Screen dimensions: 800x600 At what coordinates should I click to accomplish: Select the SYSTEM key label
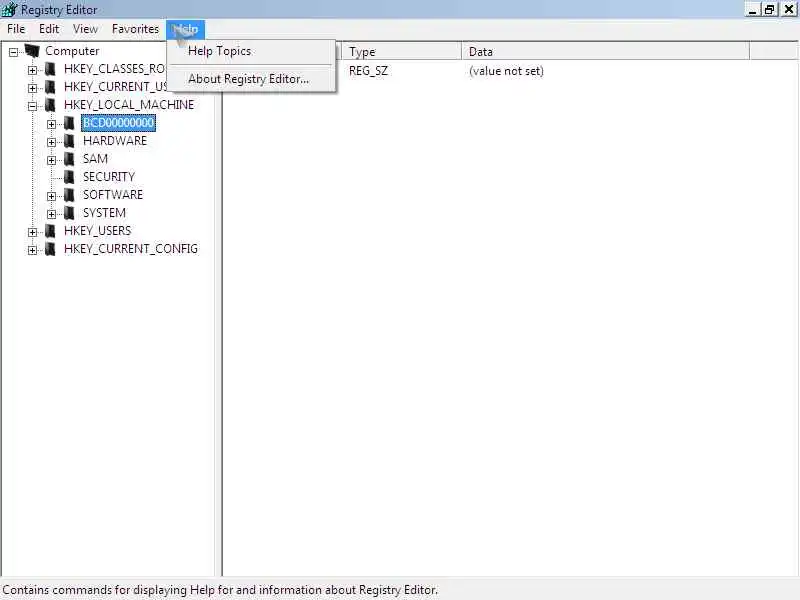click(104, 213)
